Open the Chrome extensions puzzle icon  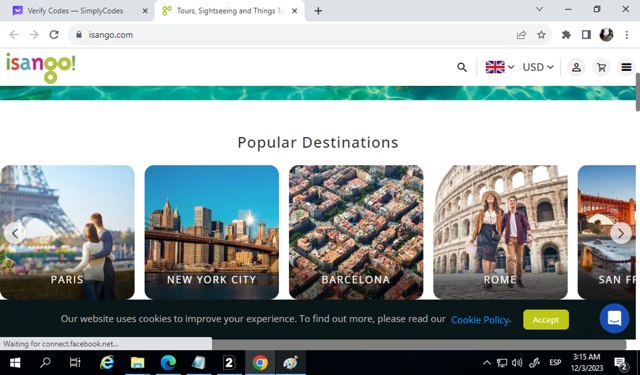566,35
